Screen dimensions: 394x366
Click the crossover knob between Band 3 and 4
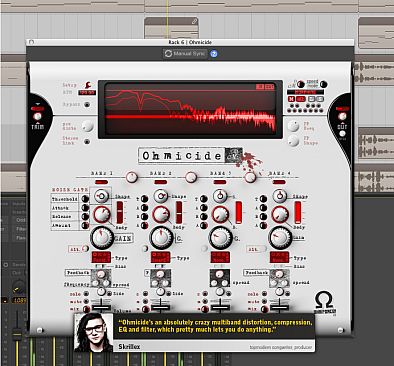pos(250,177)
